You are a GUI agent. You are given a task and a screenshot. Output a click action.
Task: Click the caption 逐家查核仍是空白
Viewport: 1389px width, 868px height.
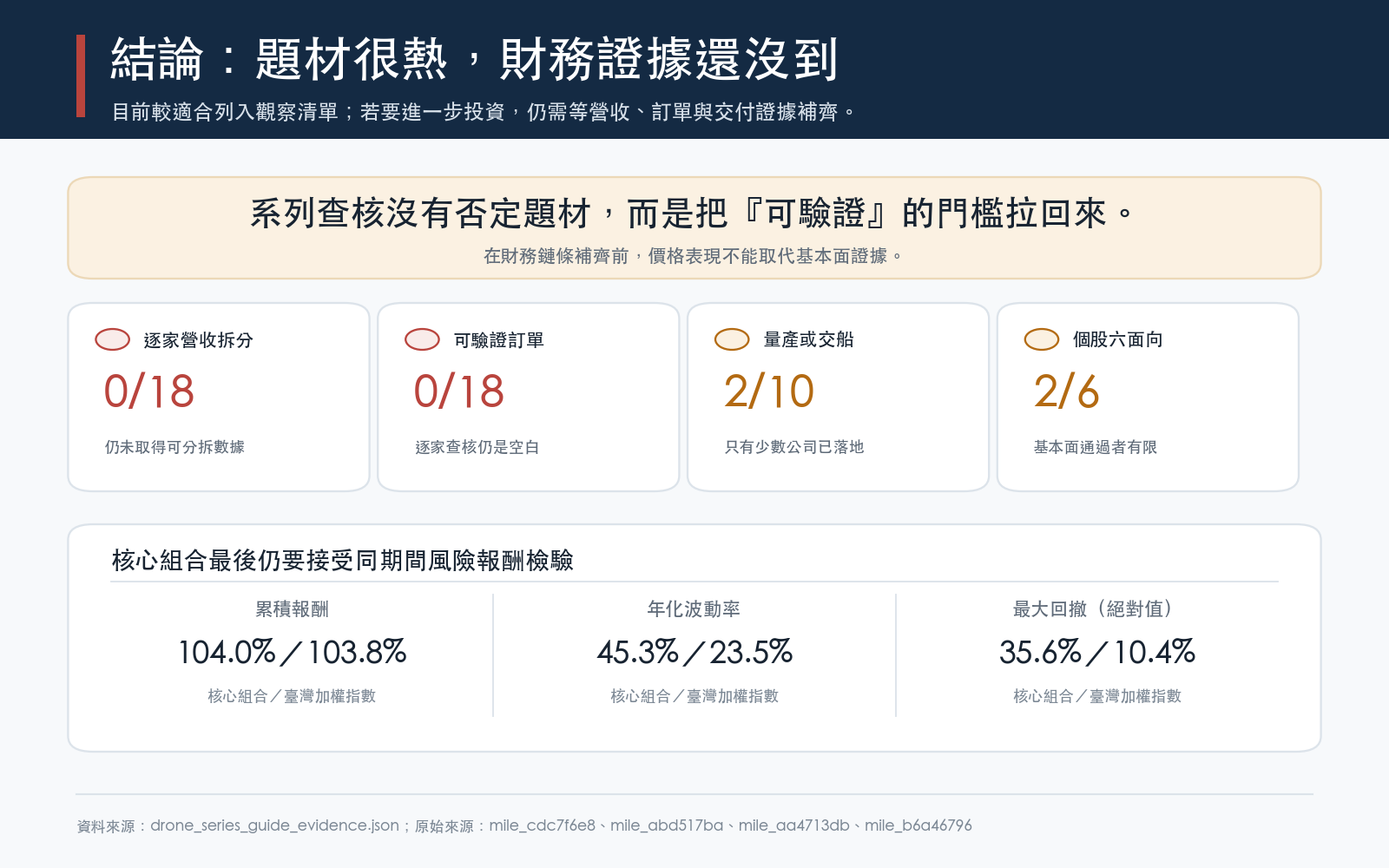point(477,447)
